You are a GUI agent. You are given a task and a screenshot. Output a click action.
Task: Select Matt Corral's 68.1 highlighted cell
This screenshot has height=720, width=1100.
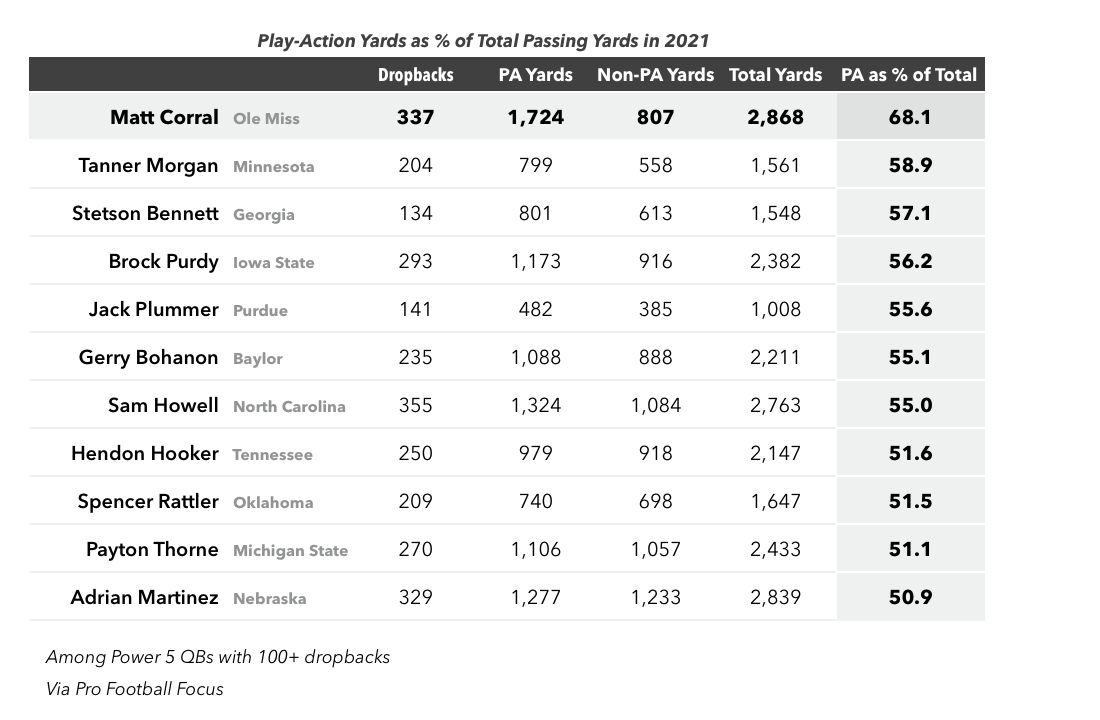[x=911, y=116]
